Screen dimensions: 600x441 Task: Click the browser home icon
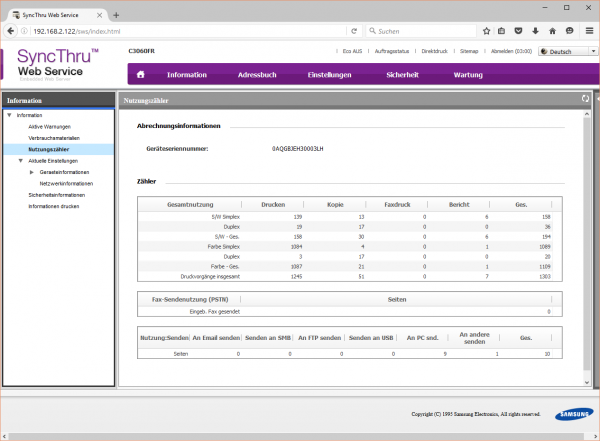(553, 31)
